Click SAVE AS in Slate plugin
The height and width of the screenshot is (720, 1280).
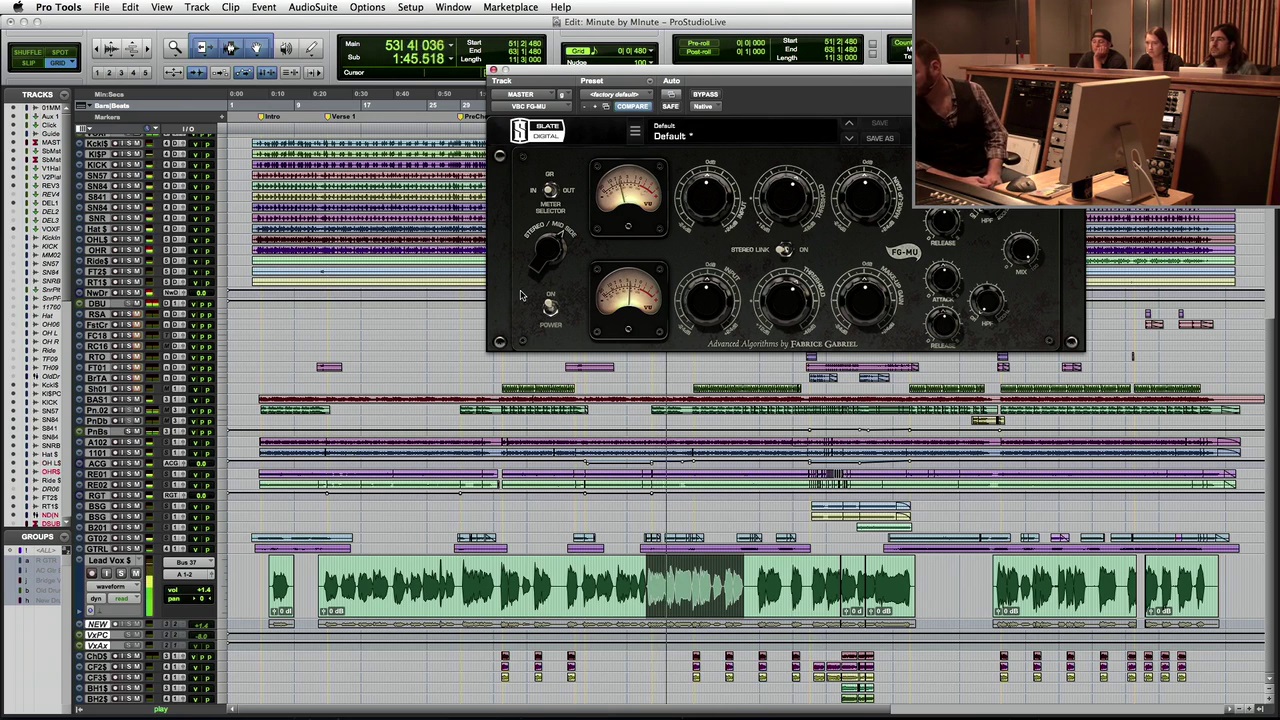(x=880, y=138)
